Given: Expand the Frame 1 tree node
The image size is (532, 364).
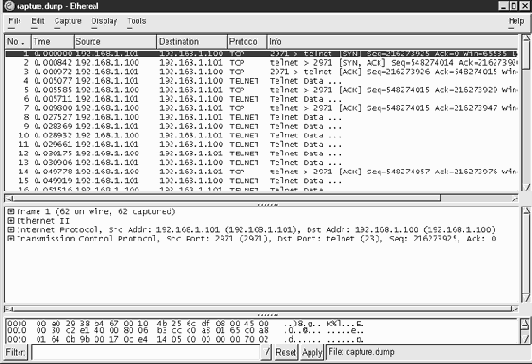Looking at the screenshot, I should [11, 211].
